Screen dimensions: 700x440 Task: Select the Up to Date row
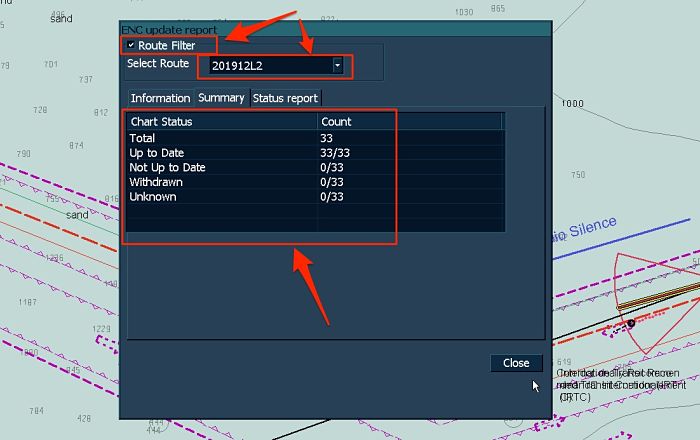tap(220, 153)
